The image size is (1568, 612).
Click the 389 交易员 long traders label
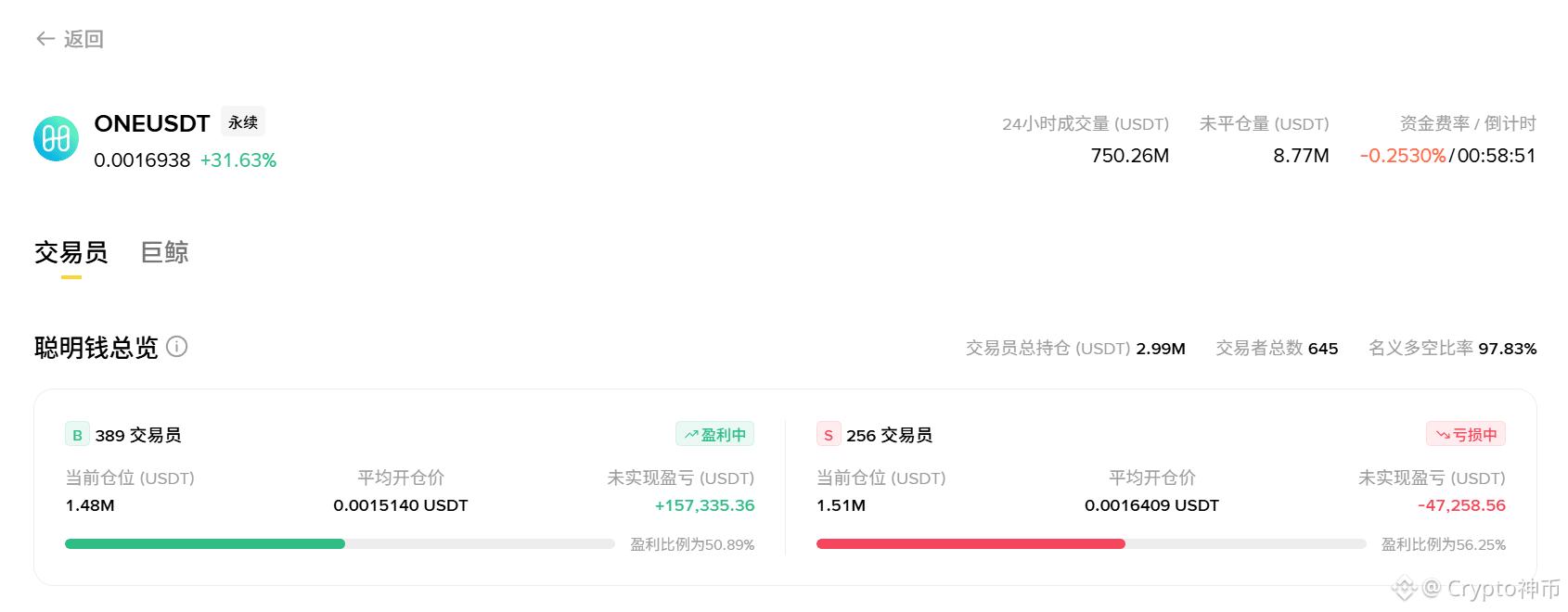tap(138, 435)
